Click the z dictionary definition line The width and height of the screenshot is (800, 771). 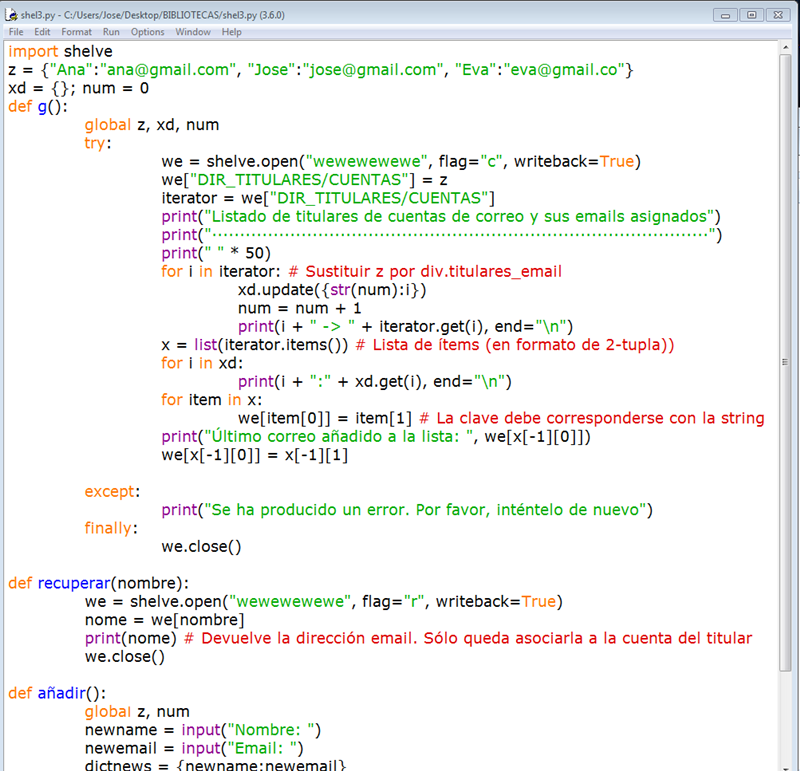pyautogui.click(x=320, y=70)
